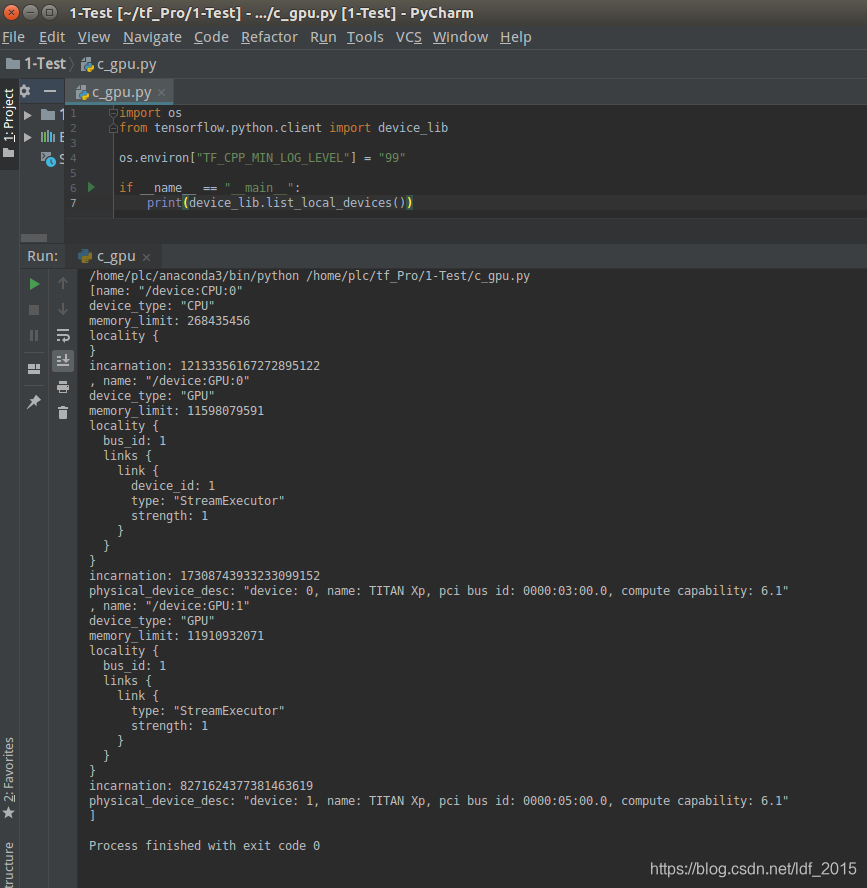Toggle the 1: Project side tool window
Image resolution: width=867 pixels, height=888 pixels.
click(9, 123)
